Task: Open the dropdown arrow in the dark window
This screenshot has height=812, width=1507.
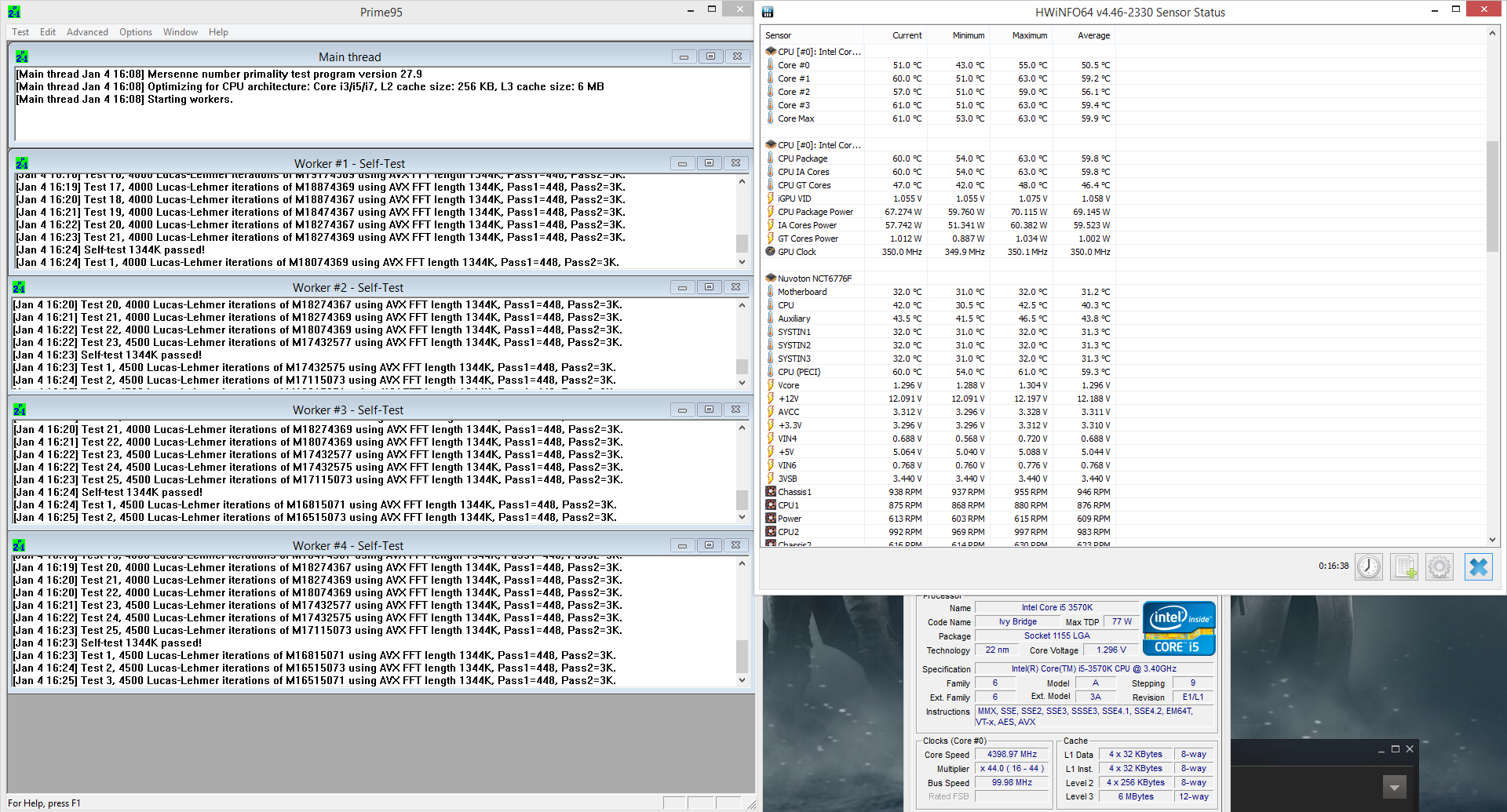Action: (x=1394, y=787)
